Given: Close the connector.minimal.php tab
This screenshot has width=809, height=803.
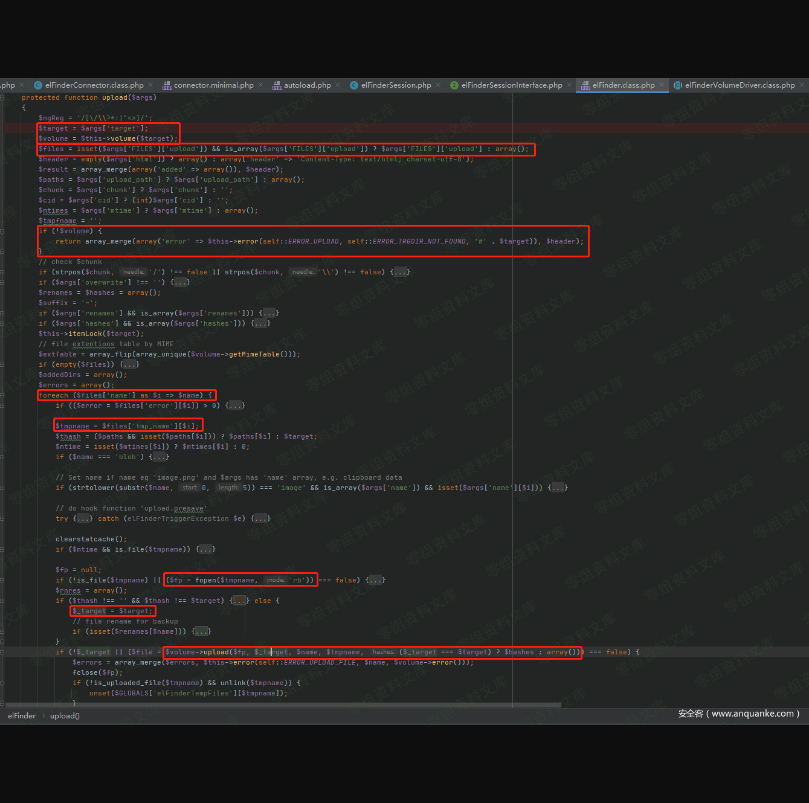Looking at the screenshot, I should pyautogui.click(x=260, y=86).
